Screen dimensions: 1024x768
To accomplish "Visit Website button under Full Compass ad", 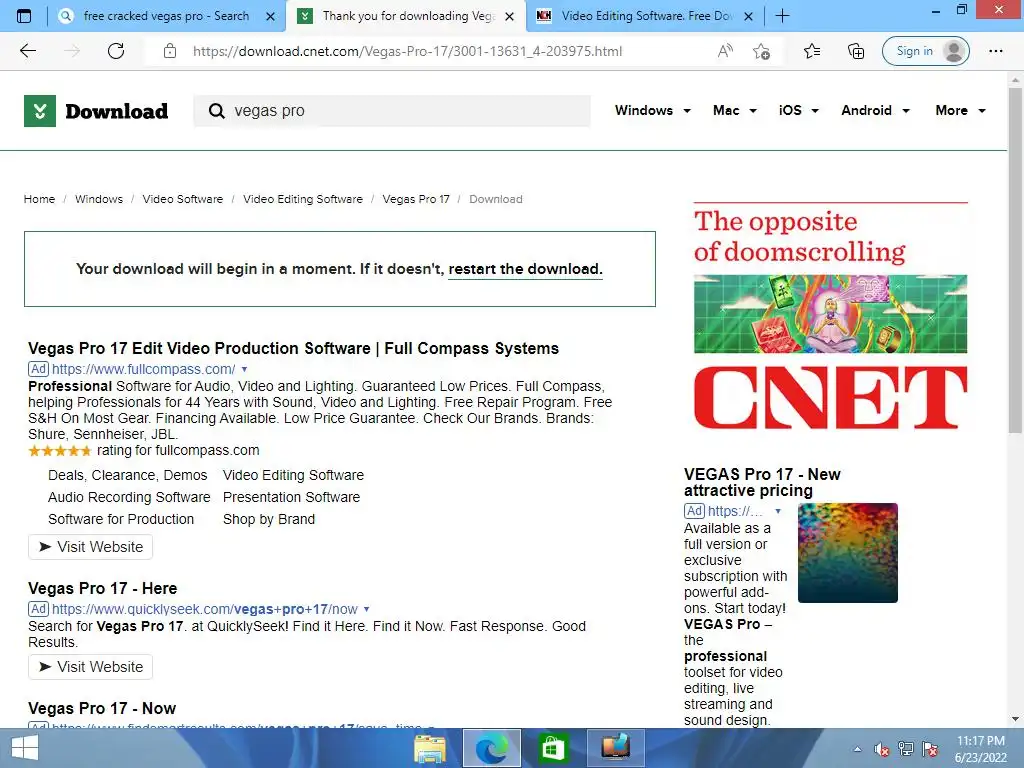I will pos(90,547).
